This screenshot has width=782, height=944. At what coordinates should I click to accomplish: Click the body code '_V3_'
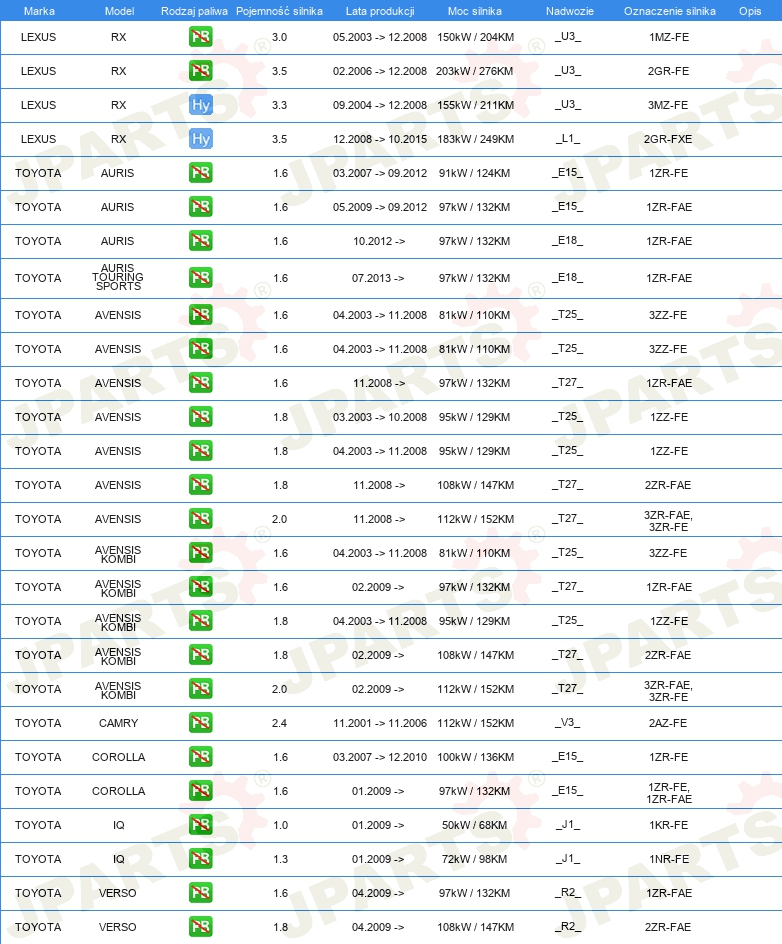tap(568, 722)
